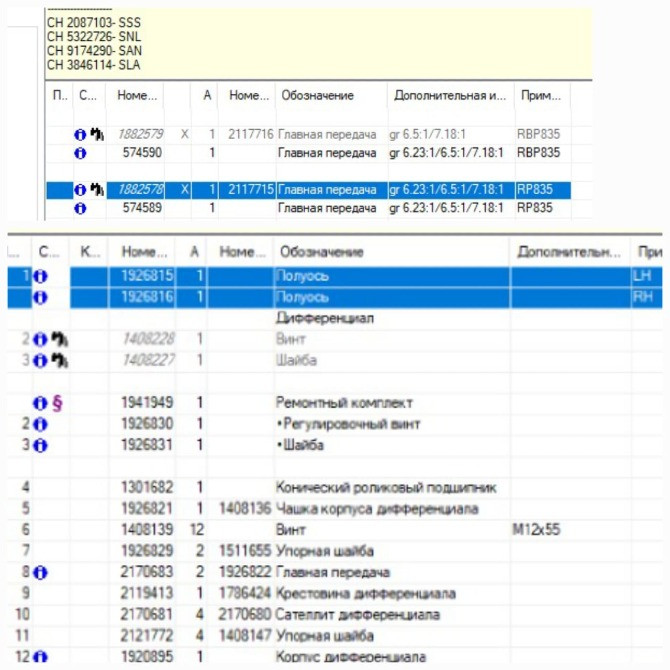Open info icon for Регулировочный винт 1926830
The width and height of the screenshot is (670, 670).
(41, 424)
